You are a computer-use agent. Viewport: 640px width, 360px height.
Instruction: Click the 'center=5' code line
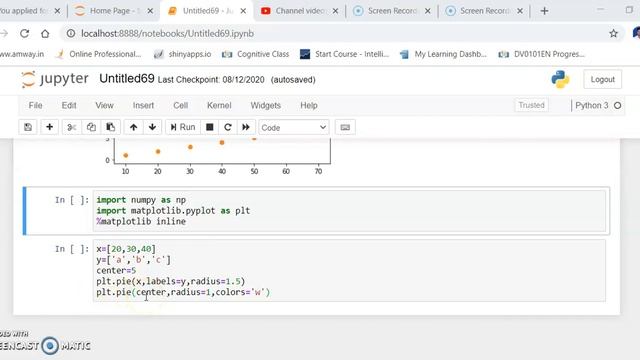pyautogui.click(x=116, y=271)
